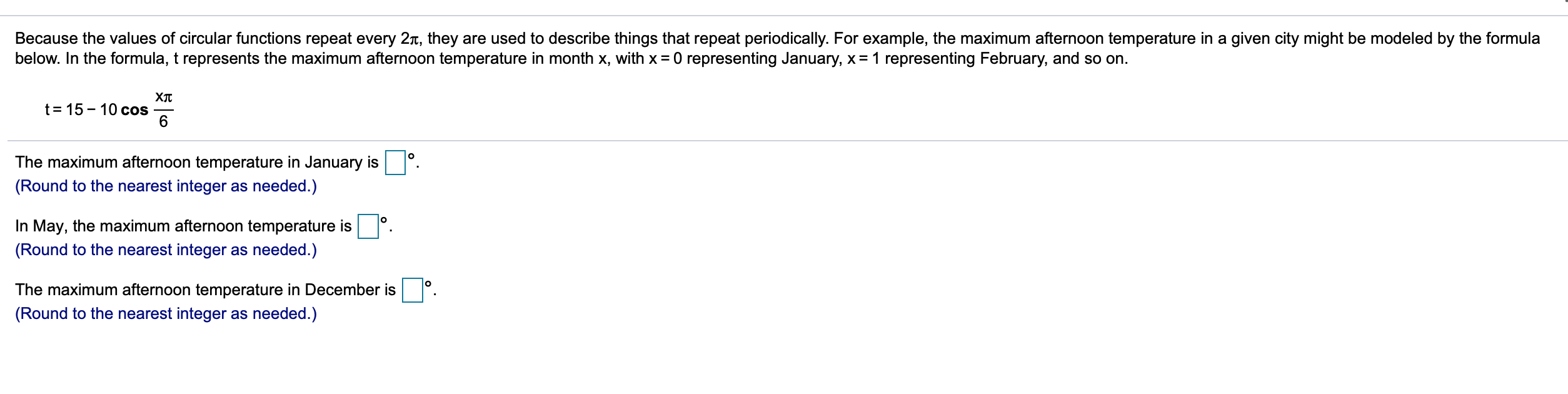Image resolution: width=1568 pixels, height=394 pixels.
Task: Select the May temperature answer box
Action: point(368,228)
